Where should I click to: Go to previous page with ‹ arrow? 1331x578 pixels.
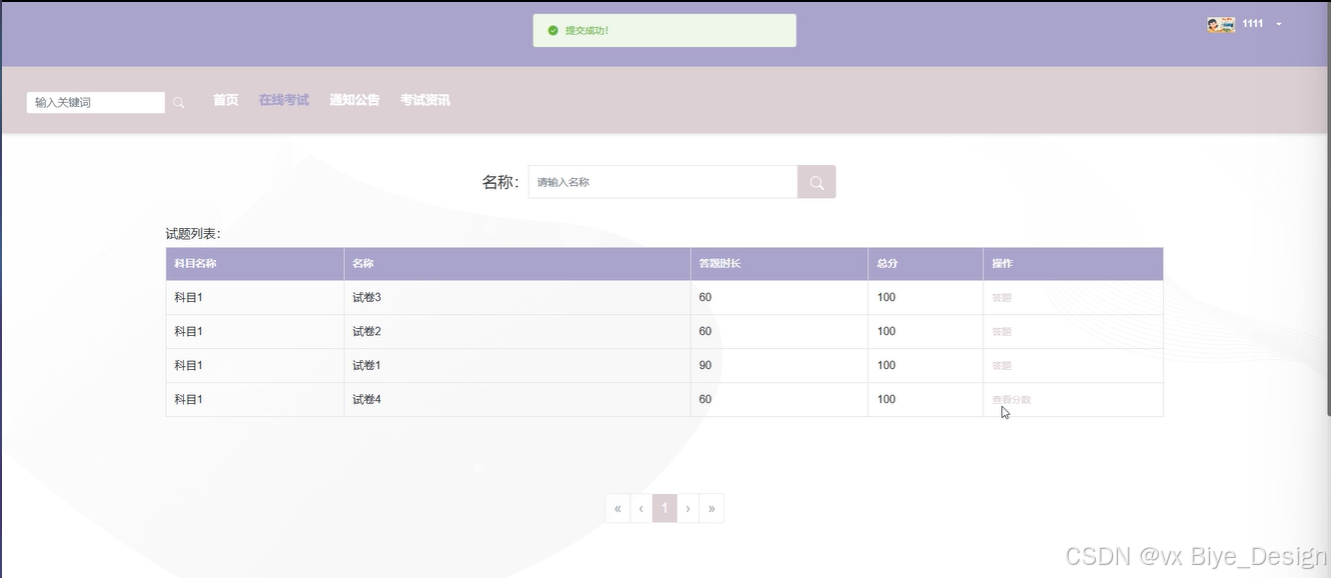tap(641, 508)
